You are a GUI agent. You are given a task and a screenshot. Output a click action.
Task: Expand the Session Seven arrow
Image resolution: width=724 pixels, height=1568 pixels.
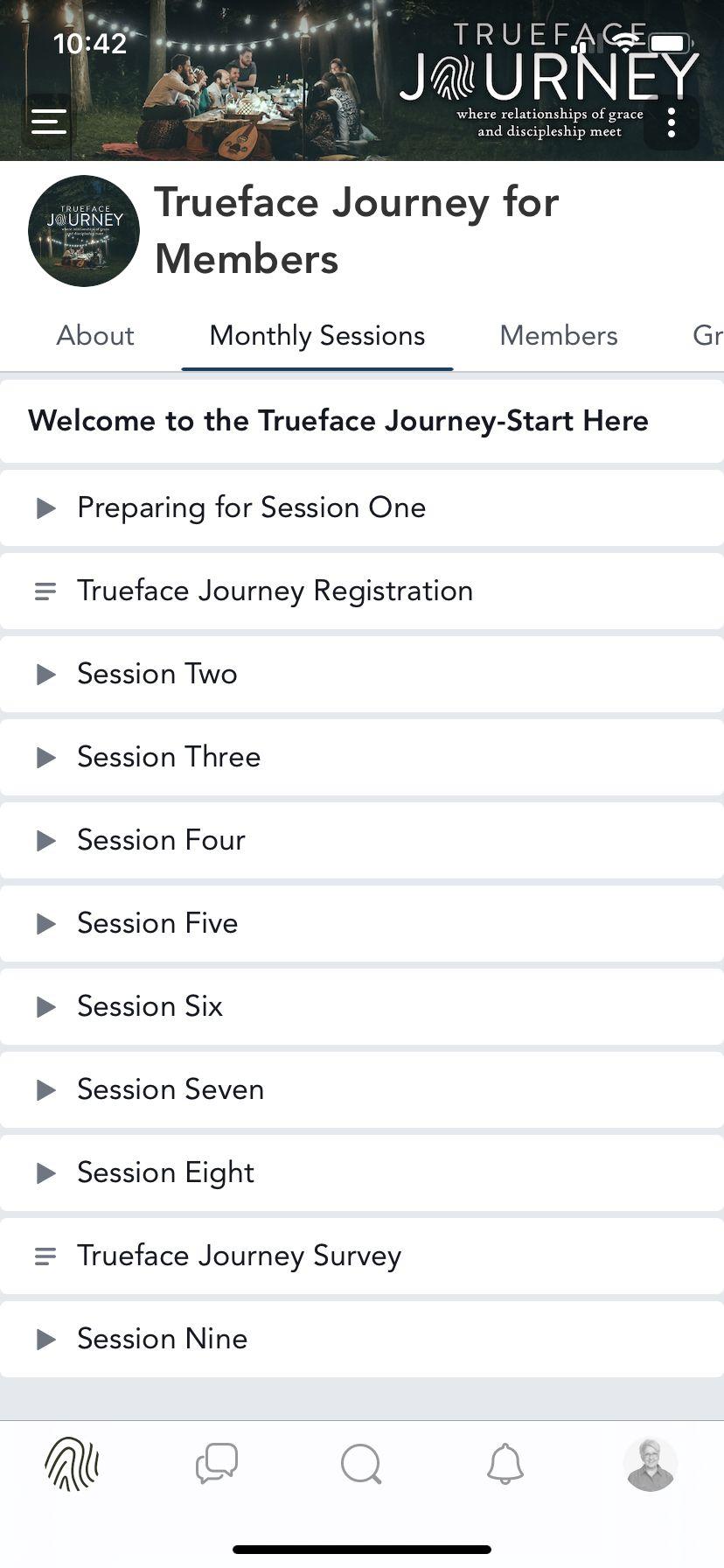coord(45,1090)
